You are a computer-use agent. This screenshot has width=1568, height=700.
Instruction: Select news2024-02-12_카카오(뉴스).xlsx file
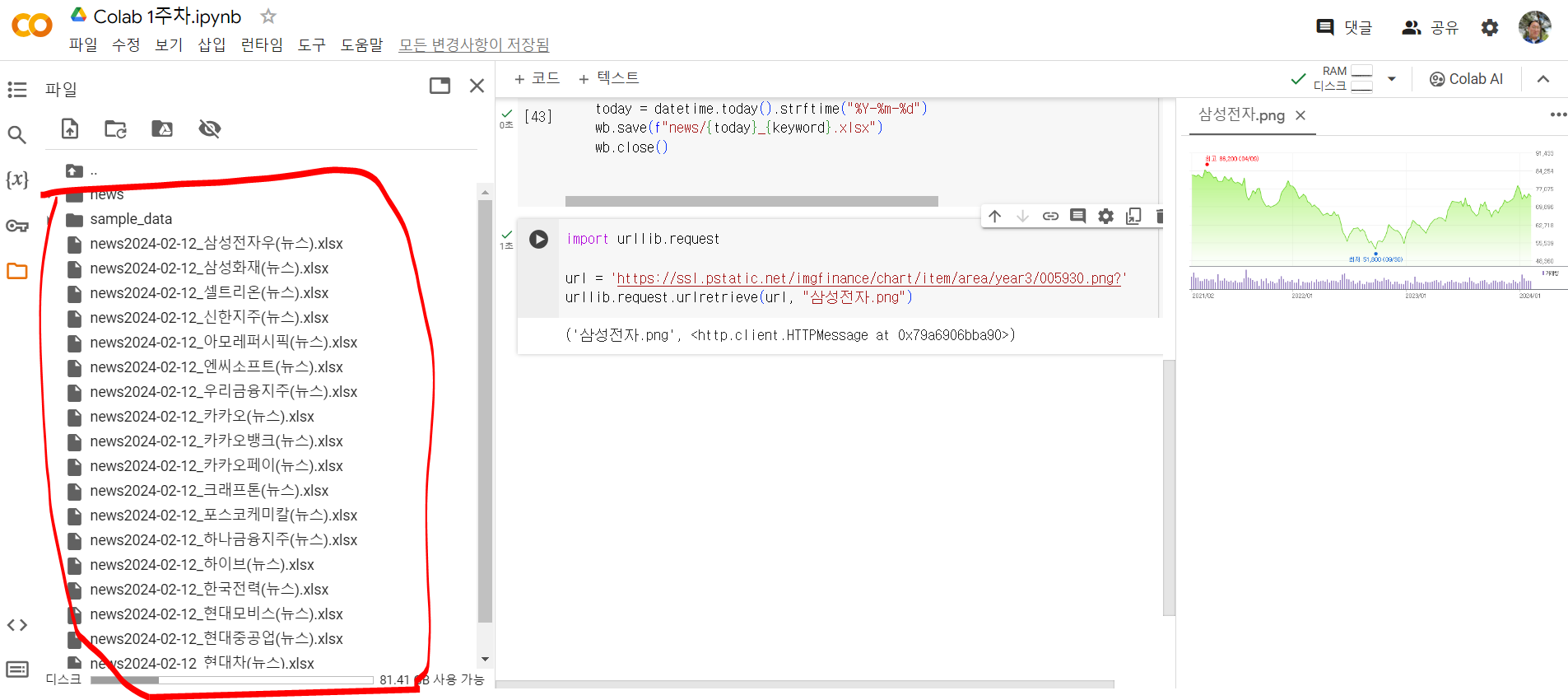pyautogui.click(x=202, y=417)
